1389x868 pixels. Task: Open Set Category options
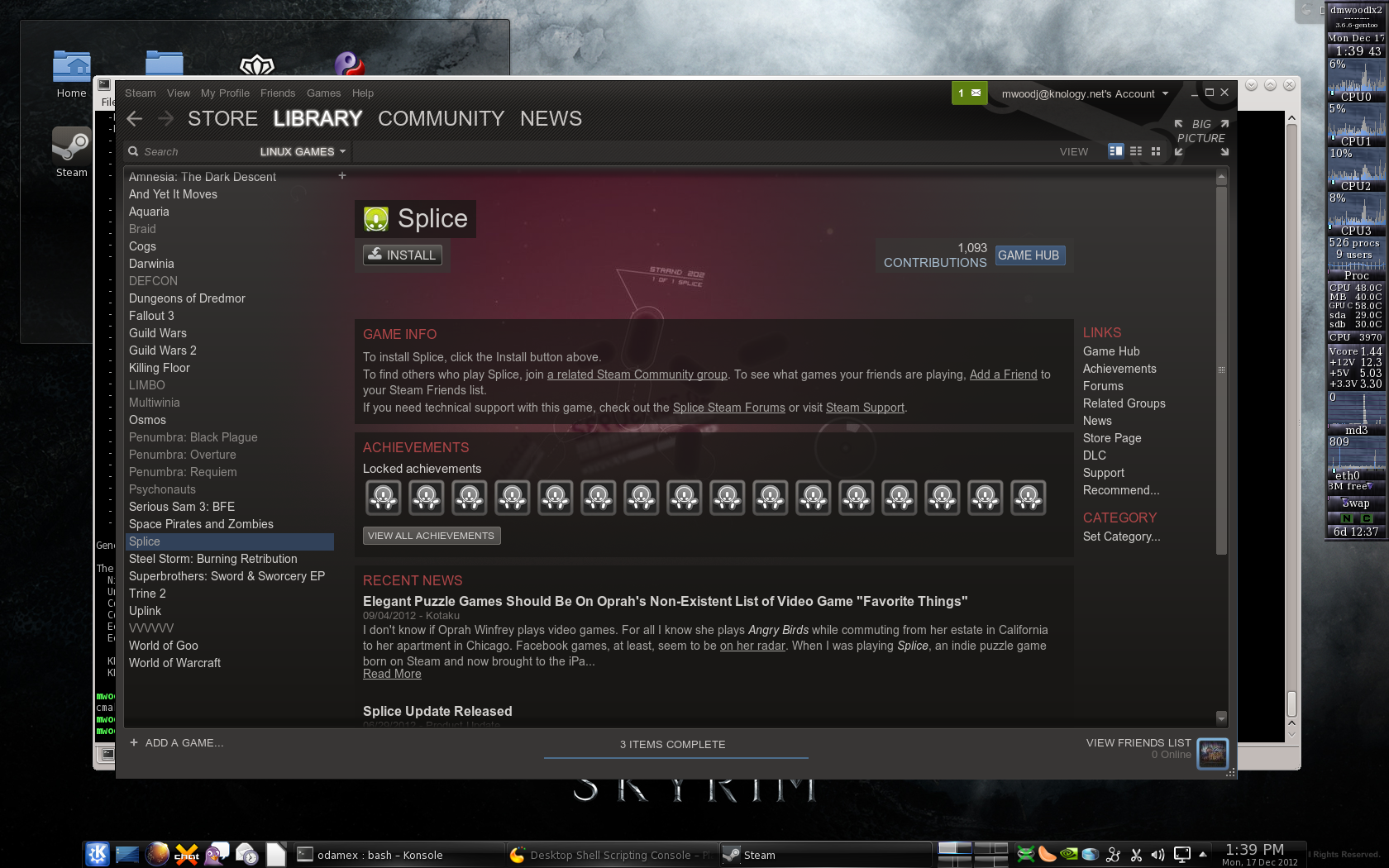(x=1121, y=537)
